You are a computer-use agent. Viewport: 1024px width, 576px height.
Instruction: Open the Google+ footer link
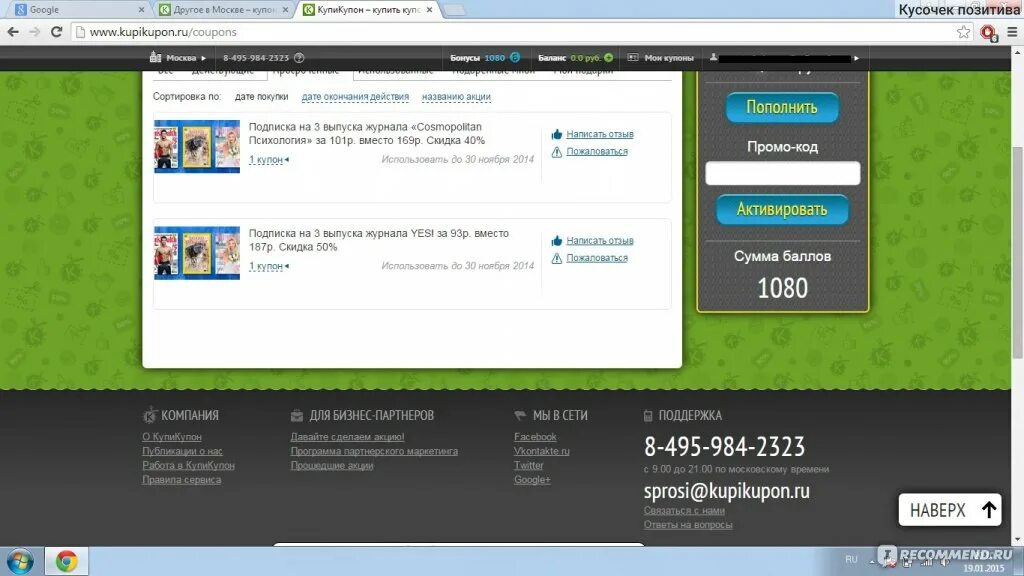pos(532,479)
